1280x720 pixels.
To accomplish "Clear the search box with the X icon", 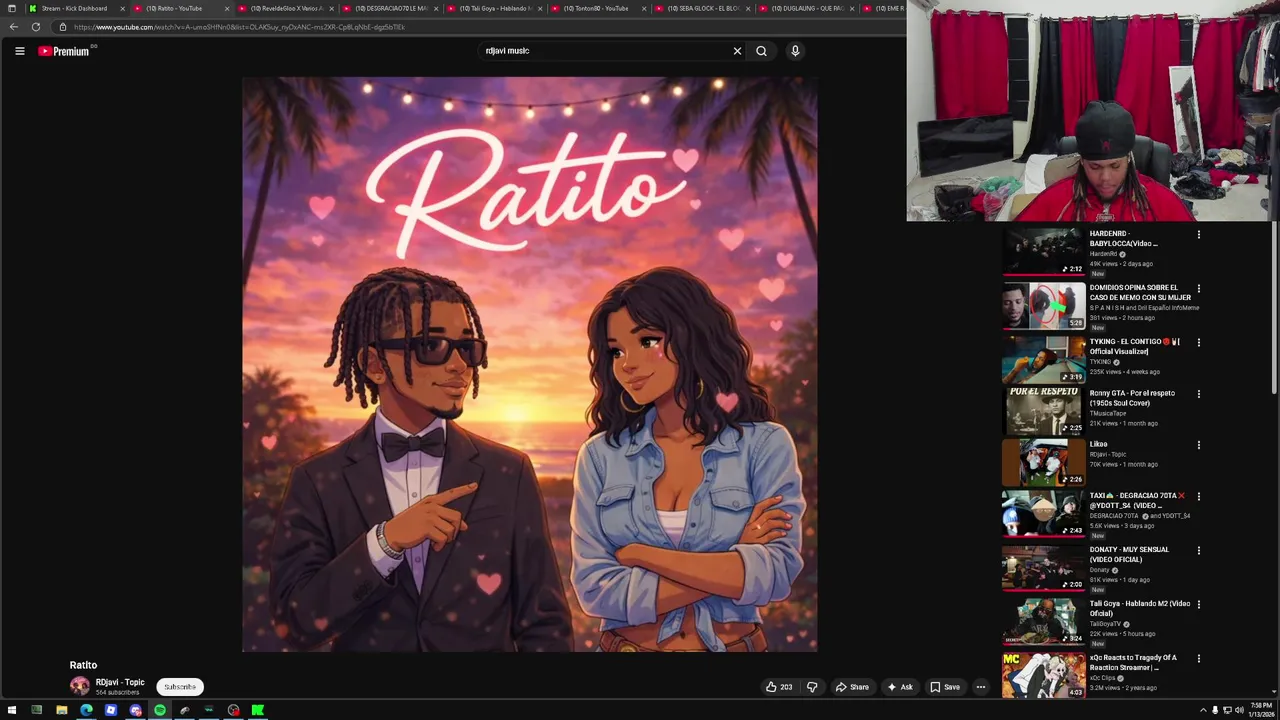I will pos(738,51).
